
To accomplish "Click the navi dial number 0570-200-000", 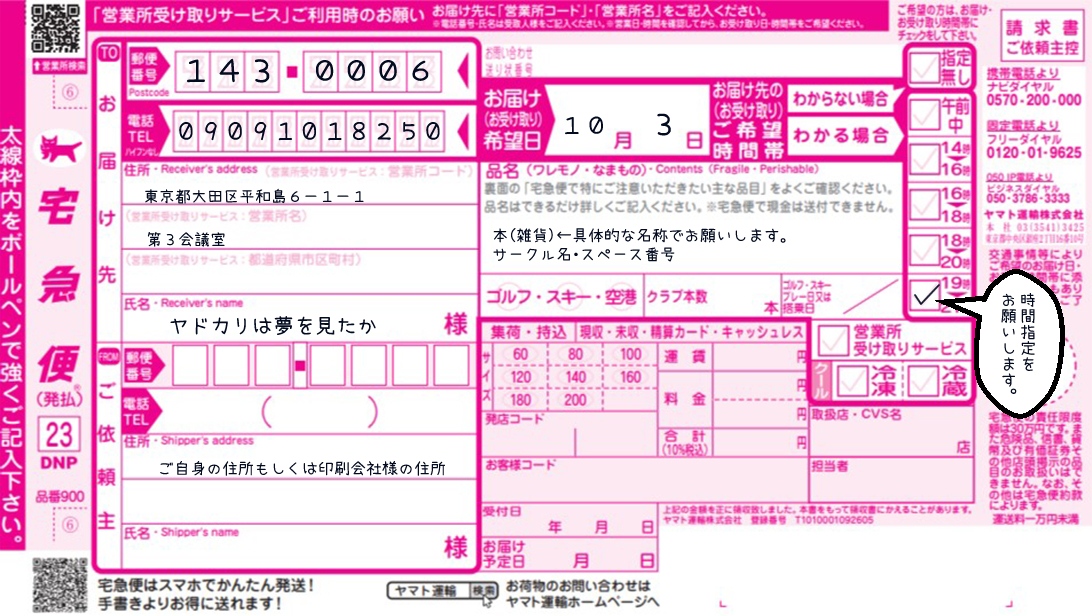I will click(x=1034, y=100).
